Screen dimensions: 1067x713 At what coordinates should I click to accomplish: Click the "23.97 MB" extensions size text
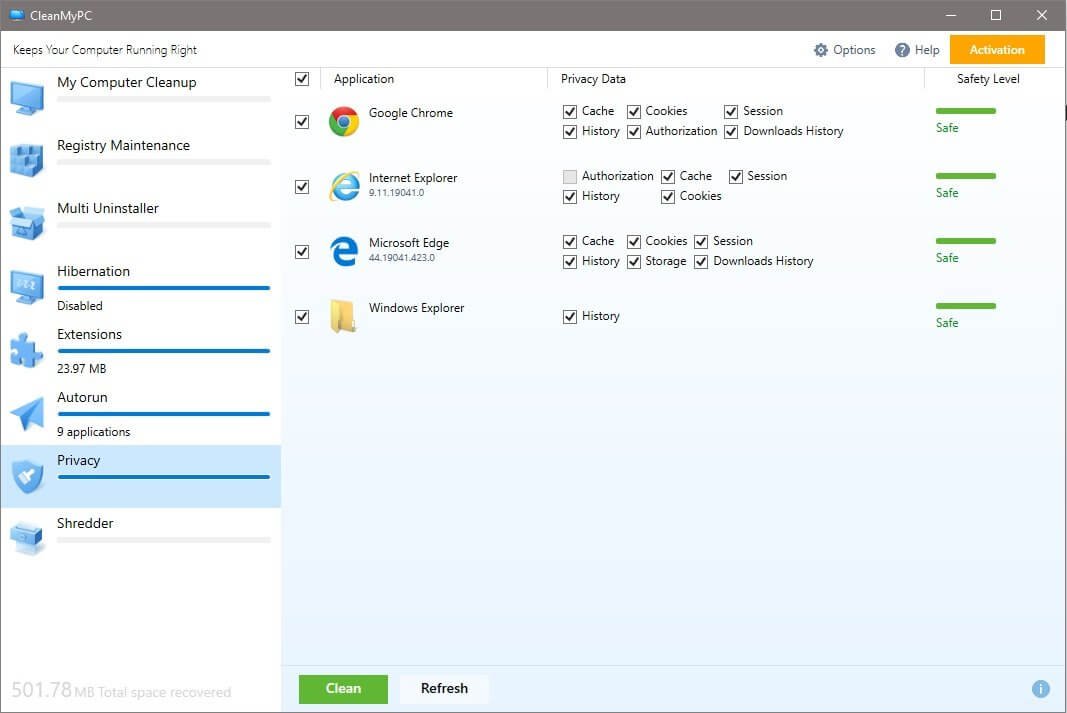[82, 369]
